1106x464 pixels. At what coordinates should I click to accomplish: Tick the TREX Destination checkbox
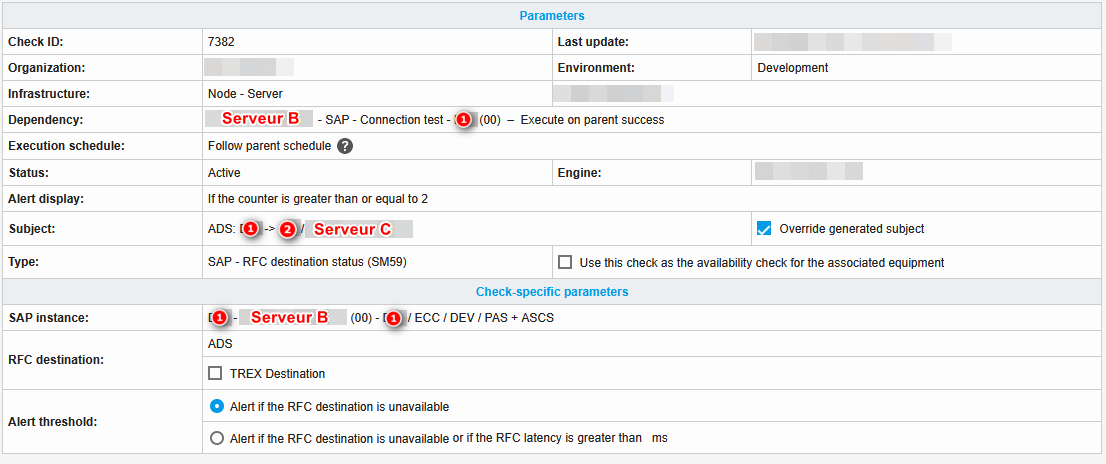(215, 374)
